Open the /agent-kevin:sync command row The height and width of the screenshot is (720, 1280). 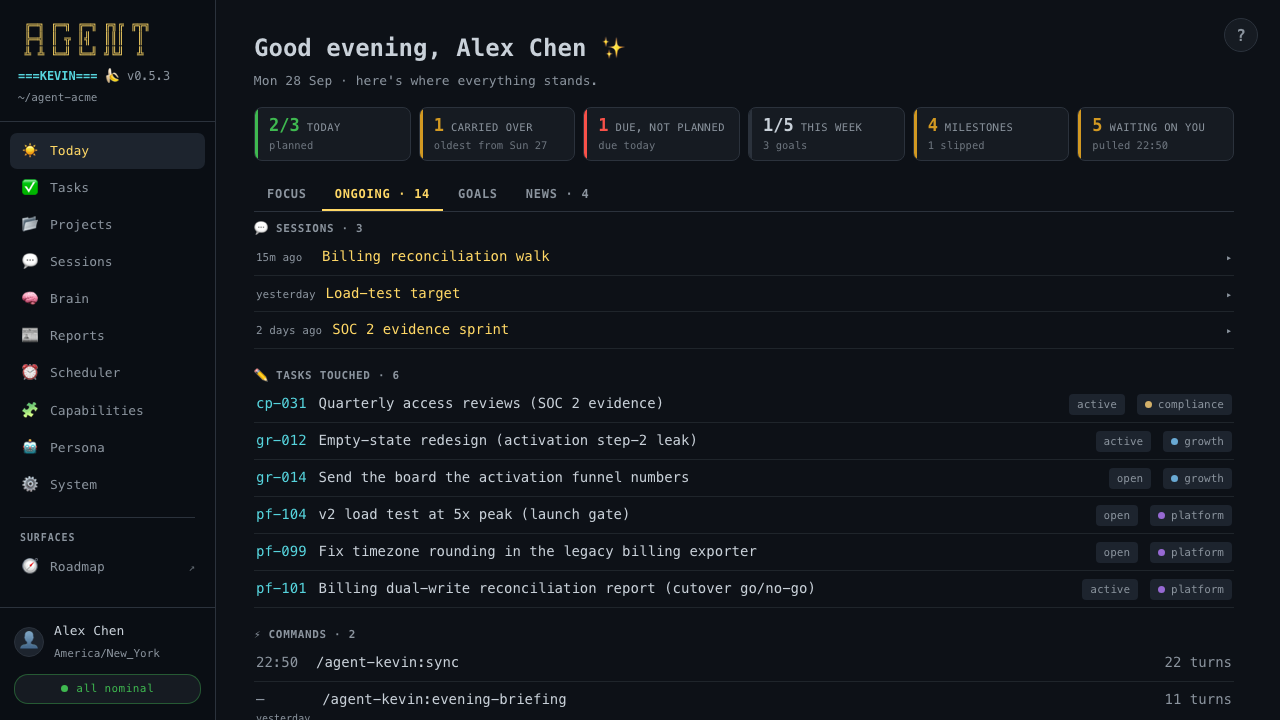point(744,662)
